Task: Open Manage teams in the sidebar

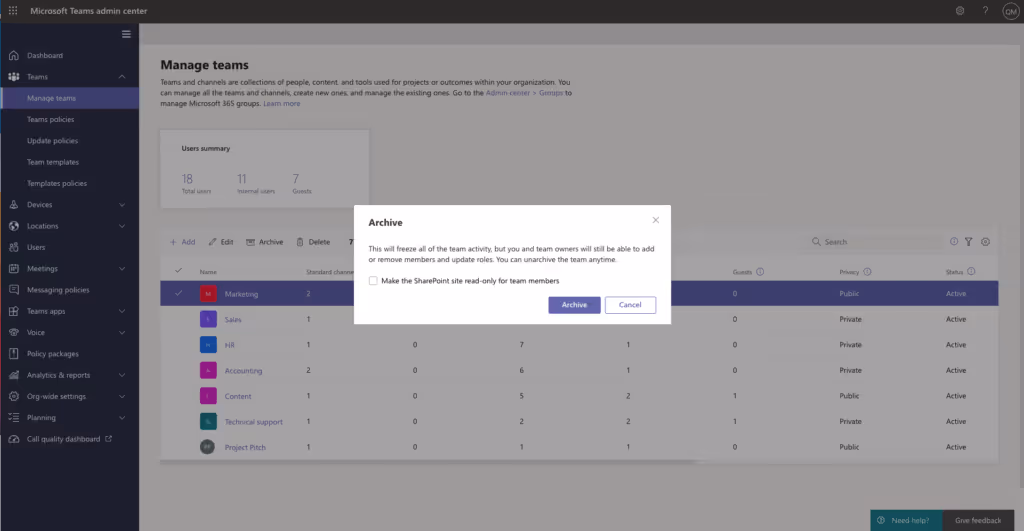Action: pyautogui.click(x=70, y=98)
